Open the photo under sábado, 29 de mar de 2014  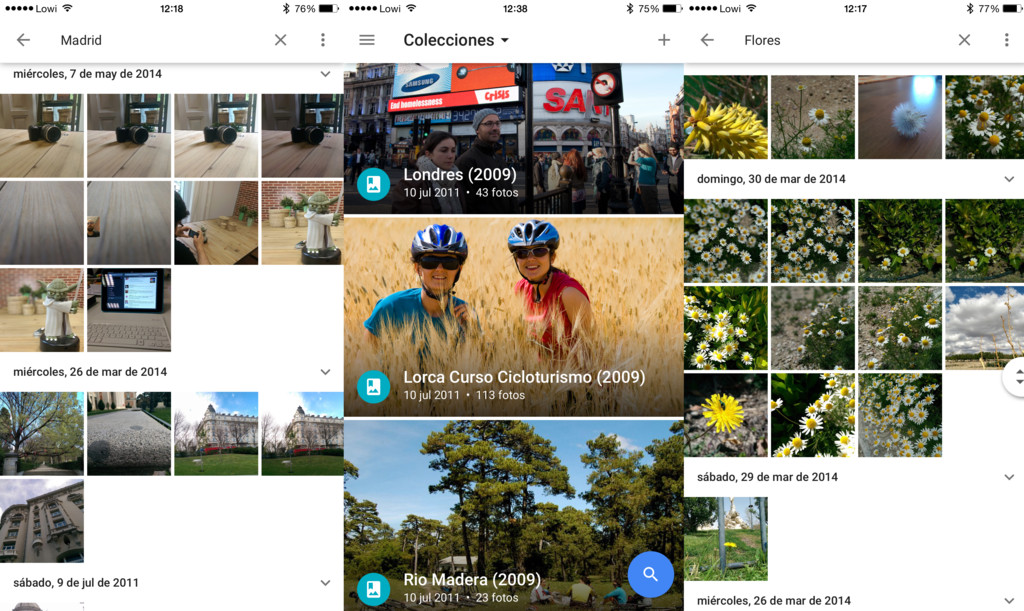[x=726, y=539]
